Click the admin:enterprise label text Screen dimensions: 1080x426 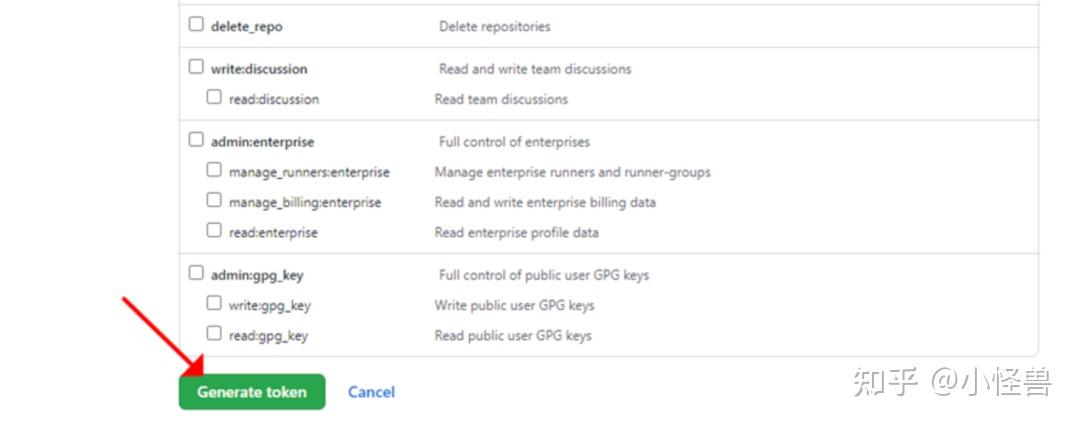tap(262, 142)
